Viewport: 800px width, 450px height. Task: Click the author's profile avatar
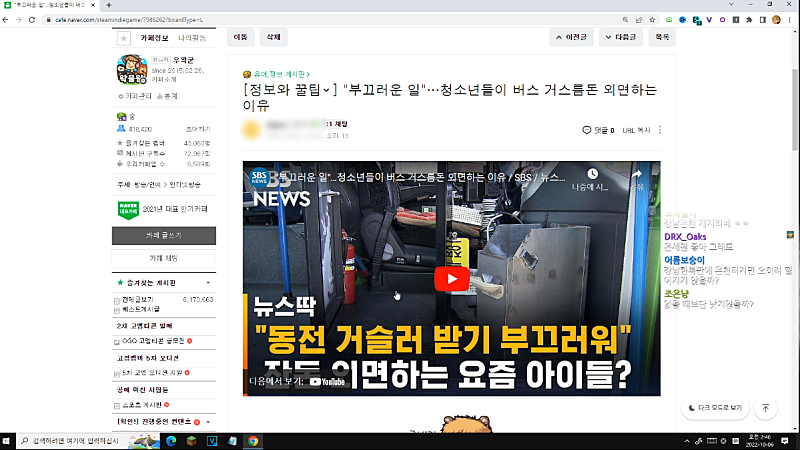click(251, 130)
